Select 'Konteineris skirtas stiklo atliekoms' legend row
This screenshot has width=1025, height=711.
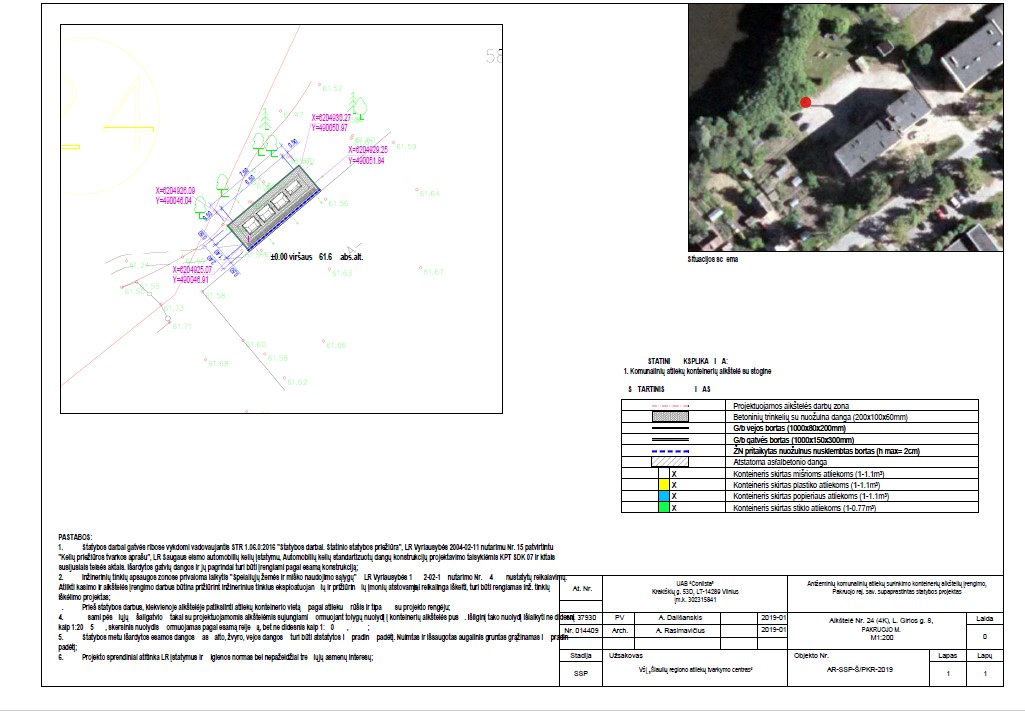799,507
